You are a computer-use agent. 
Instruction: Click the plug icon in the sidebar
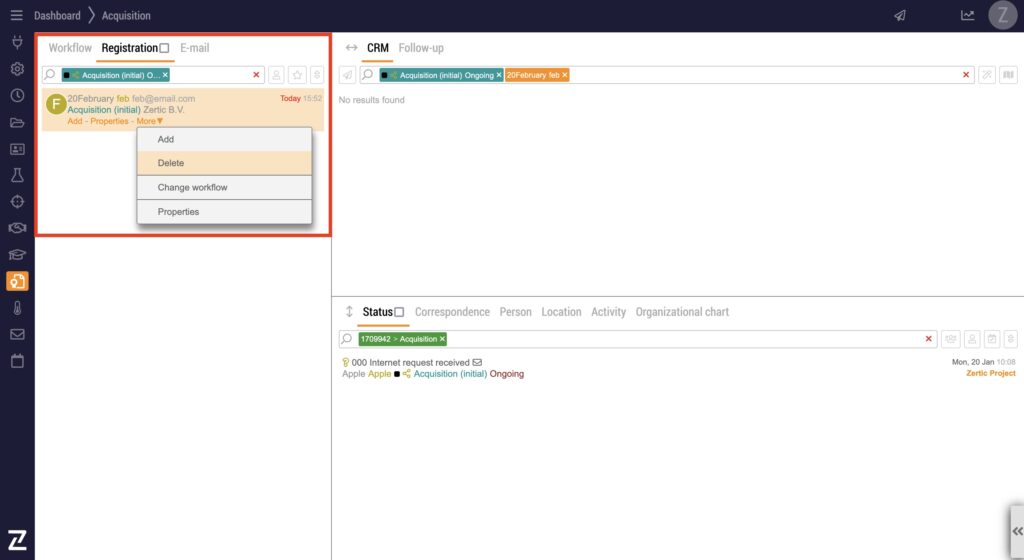17,43
